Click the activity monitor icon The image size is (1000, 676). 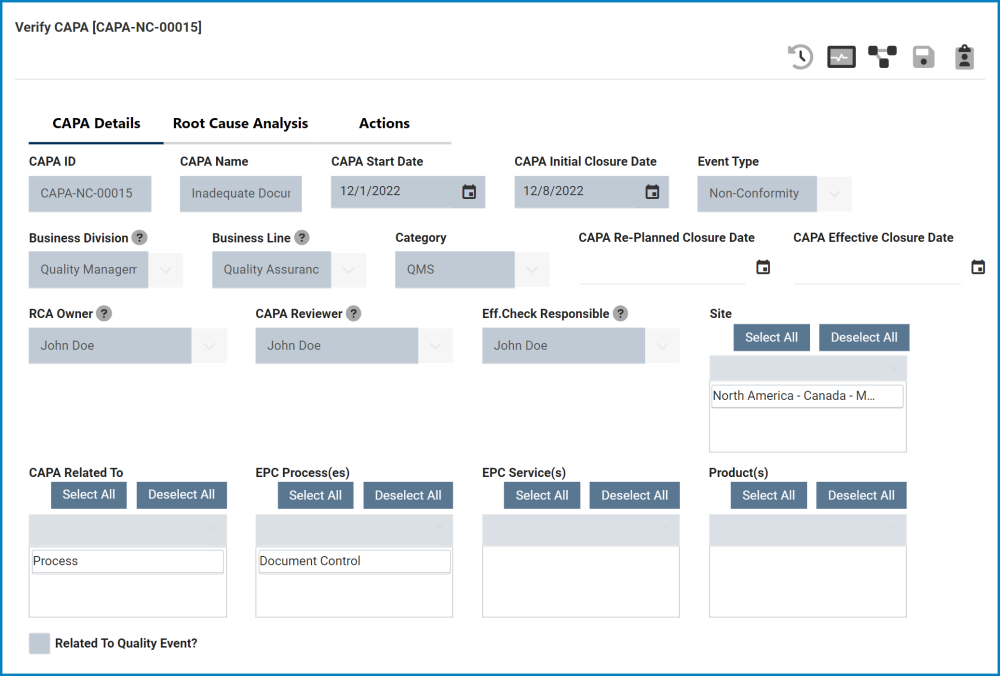coord(841,57)
